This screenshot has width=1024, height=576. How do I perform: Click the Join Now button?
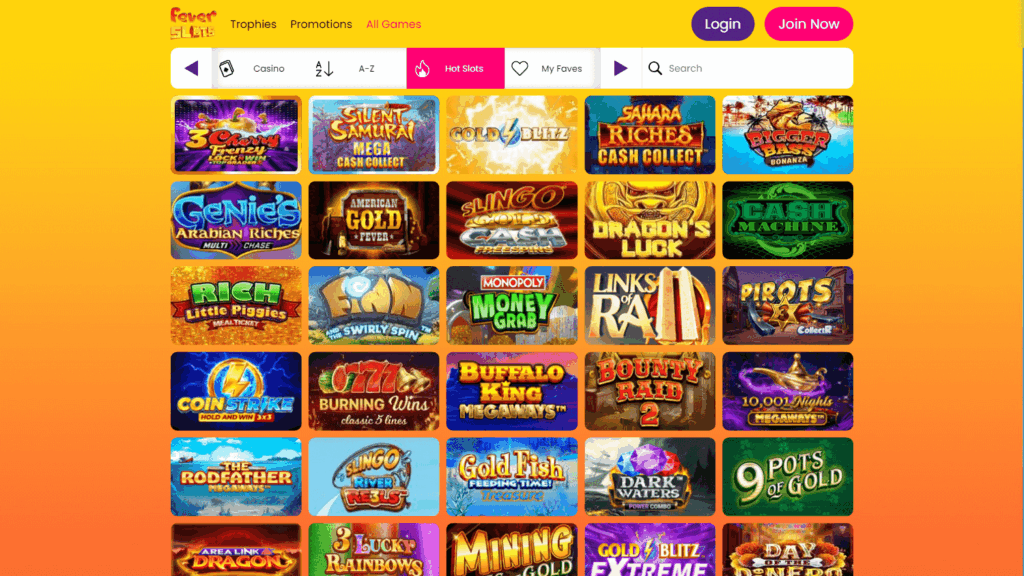(808, 24)
